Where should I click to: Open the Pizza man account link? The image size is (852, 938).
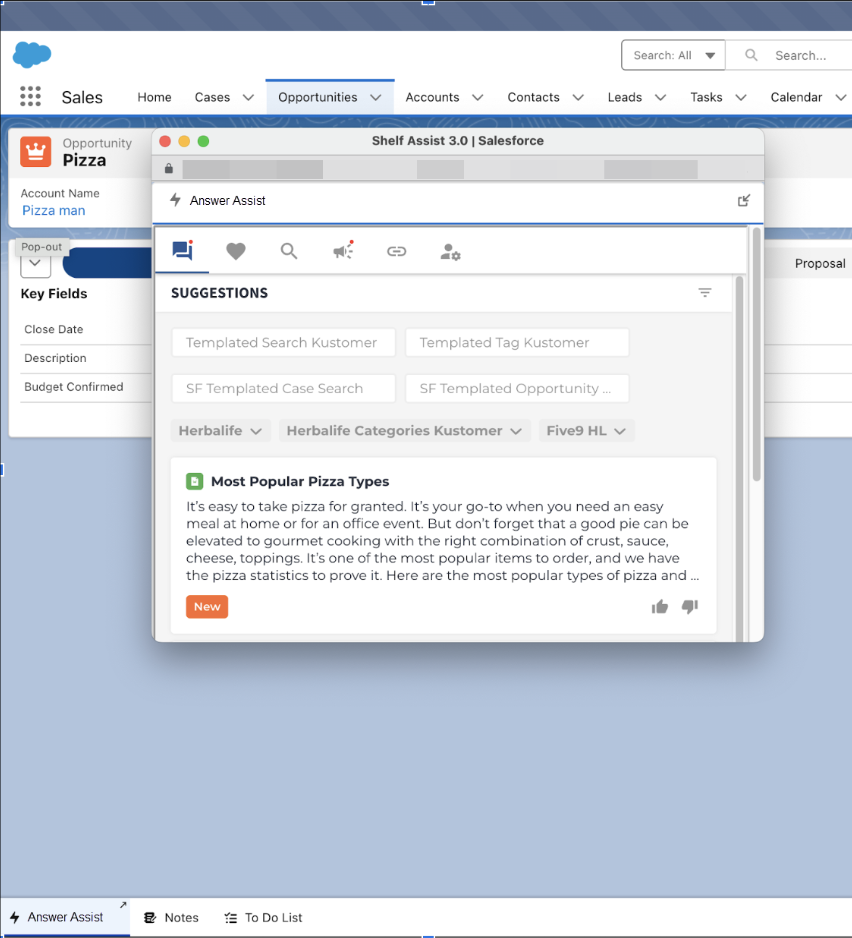(54, 211)
